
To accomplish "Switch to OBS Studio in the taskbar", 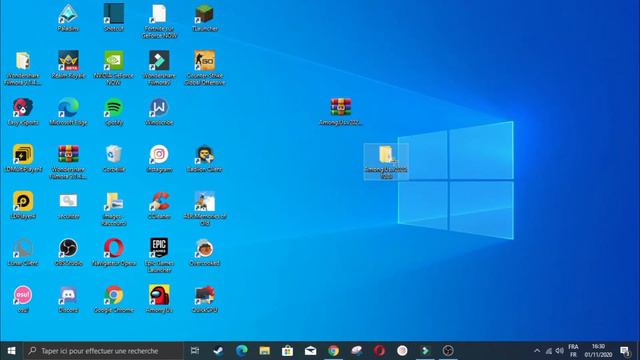I will tap(448, 351).
